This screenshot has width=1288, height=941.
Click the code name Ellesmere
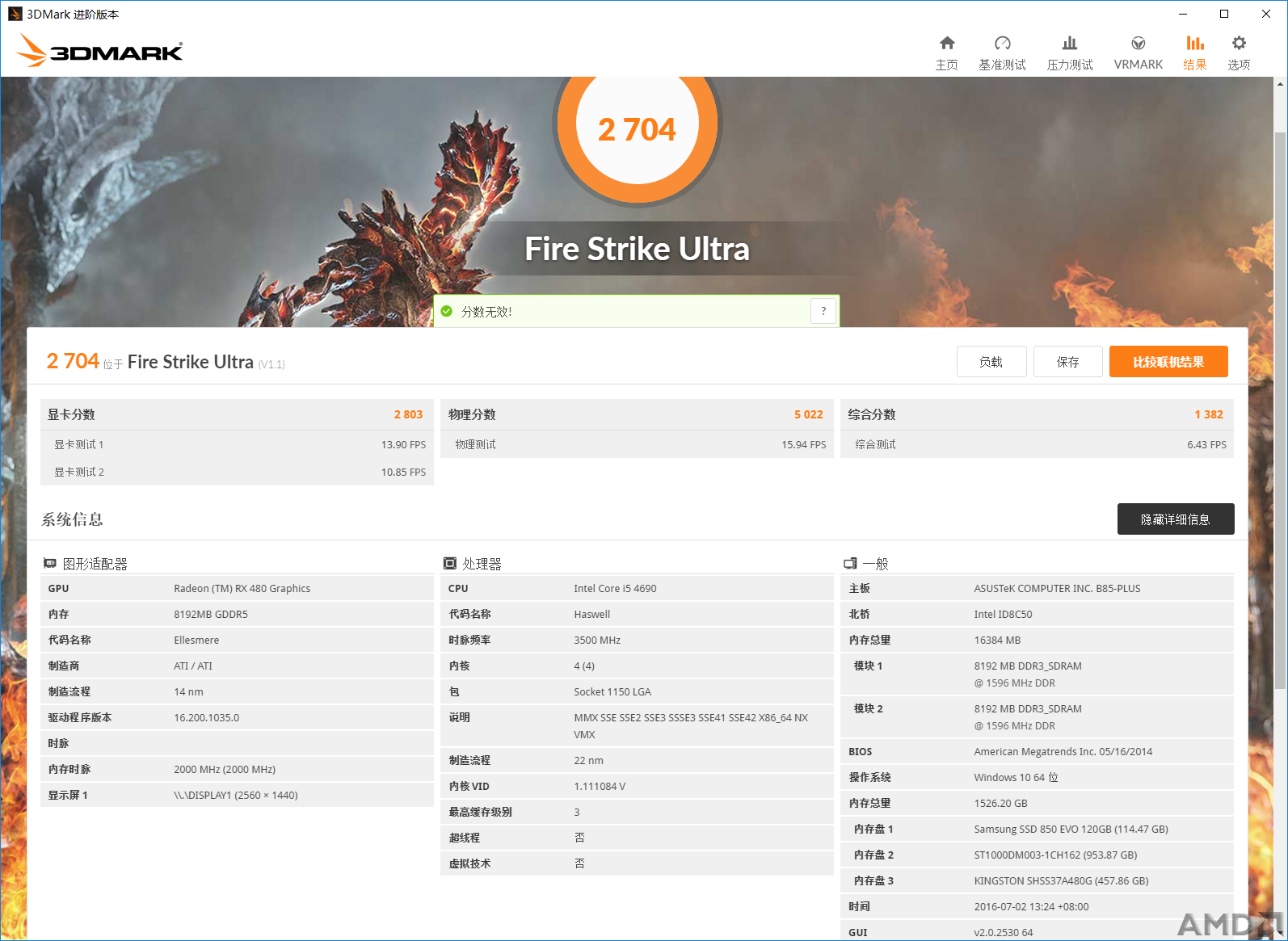point(196,640)
